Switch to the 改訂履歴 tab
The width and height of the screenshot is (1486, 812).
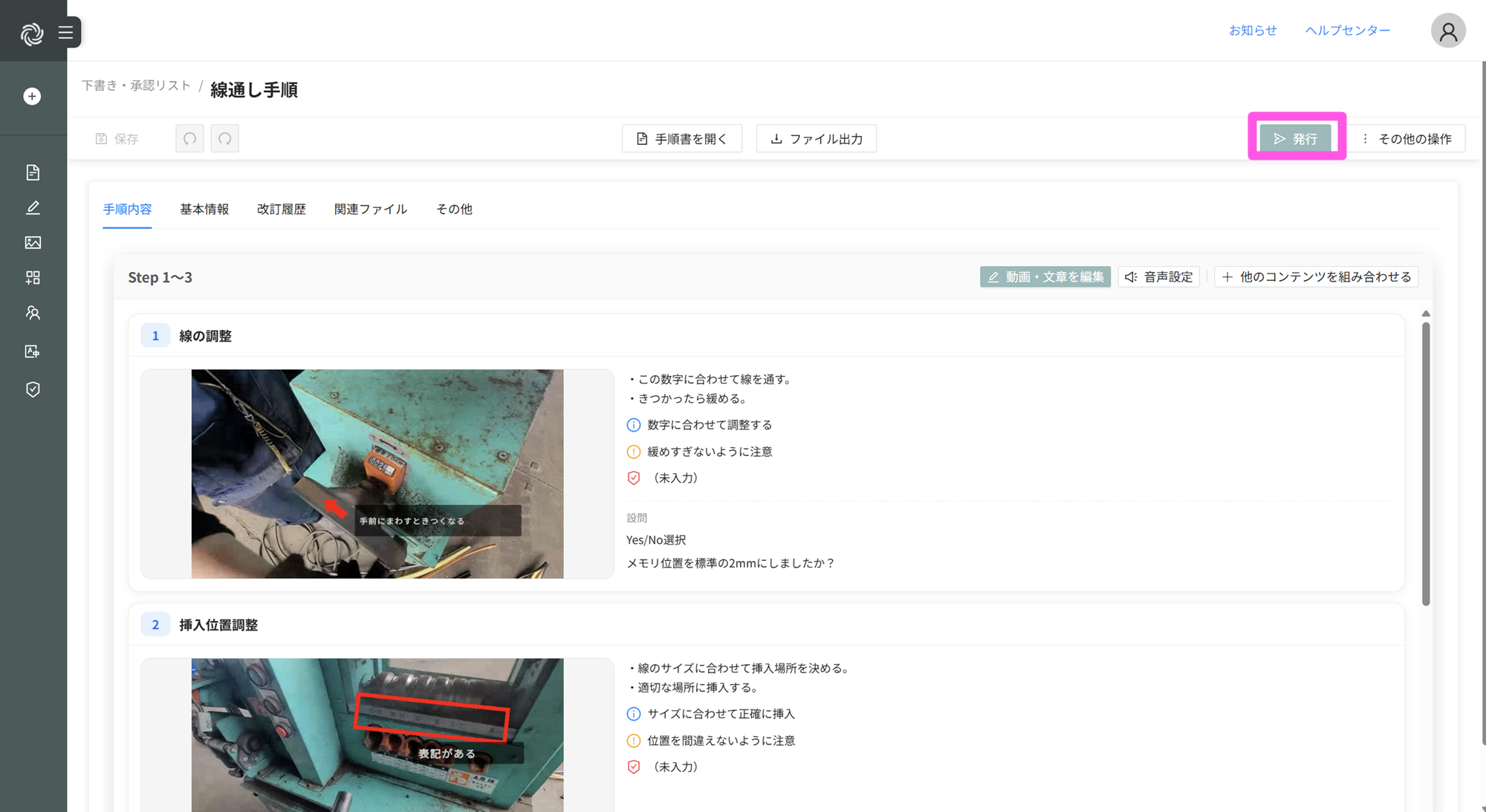[x=281, y=210]
